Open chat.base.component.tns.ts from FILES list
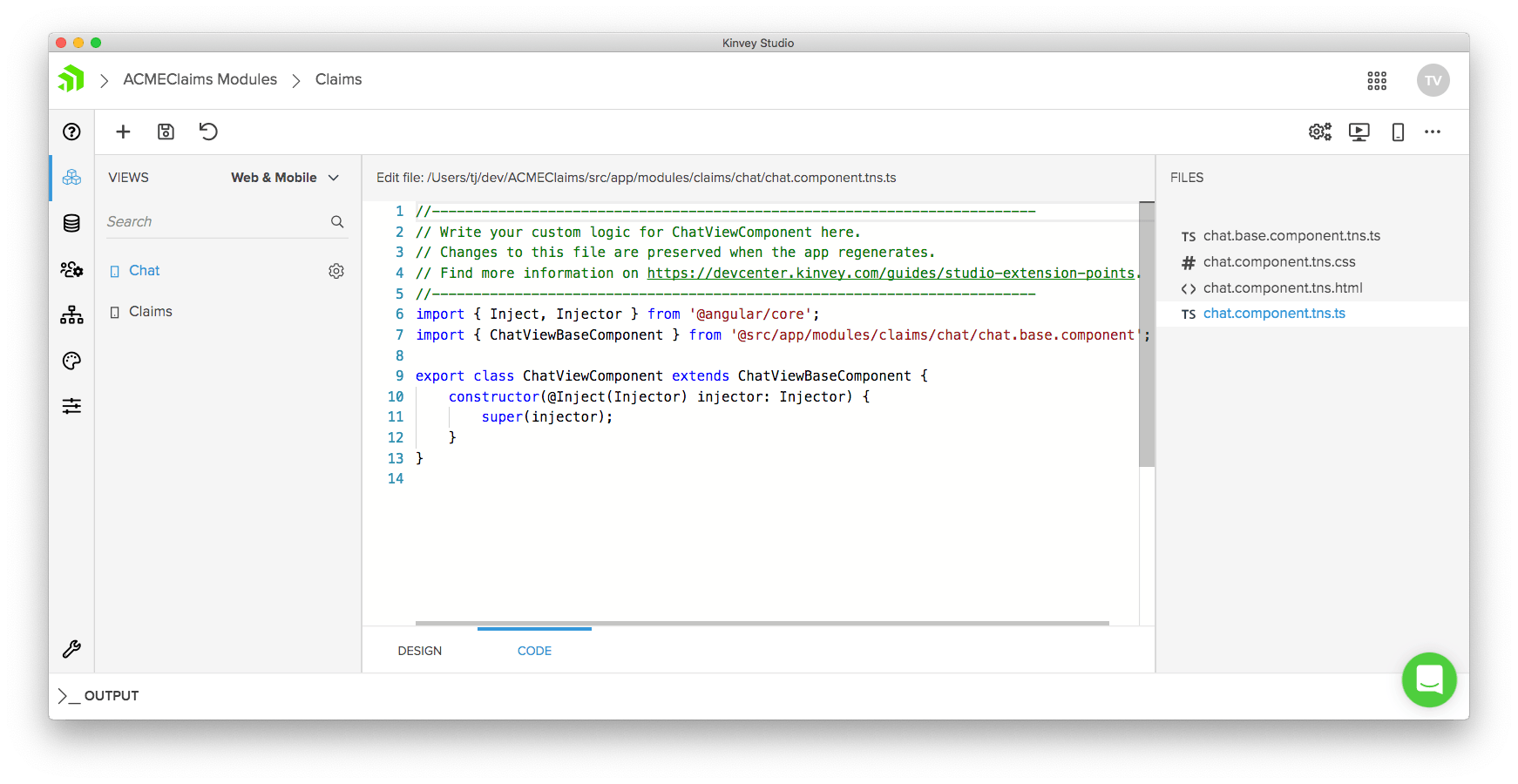The width and height of the screenshot is (1518, 784). point(1291,235)
